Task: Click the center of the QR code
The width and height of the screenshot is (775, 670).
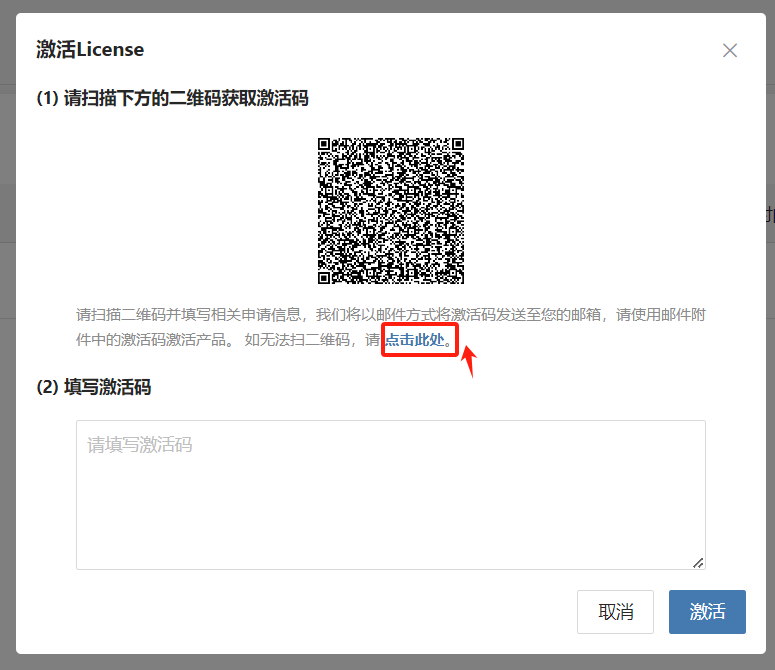Action: click(390, 211)
